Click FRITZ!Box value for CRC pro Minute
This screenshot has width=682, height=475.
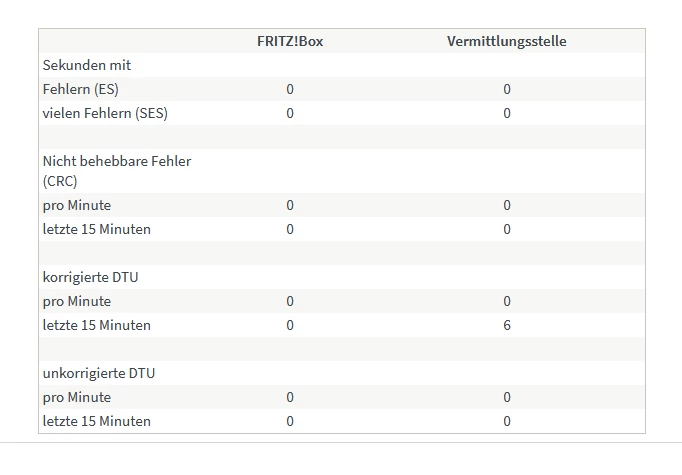pyautogui.click(x=290, y=205)
